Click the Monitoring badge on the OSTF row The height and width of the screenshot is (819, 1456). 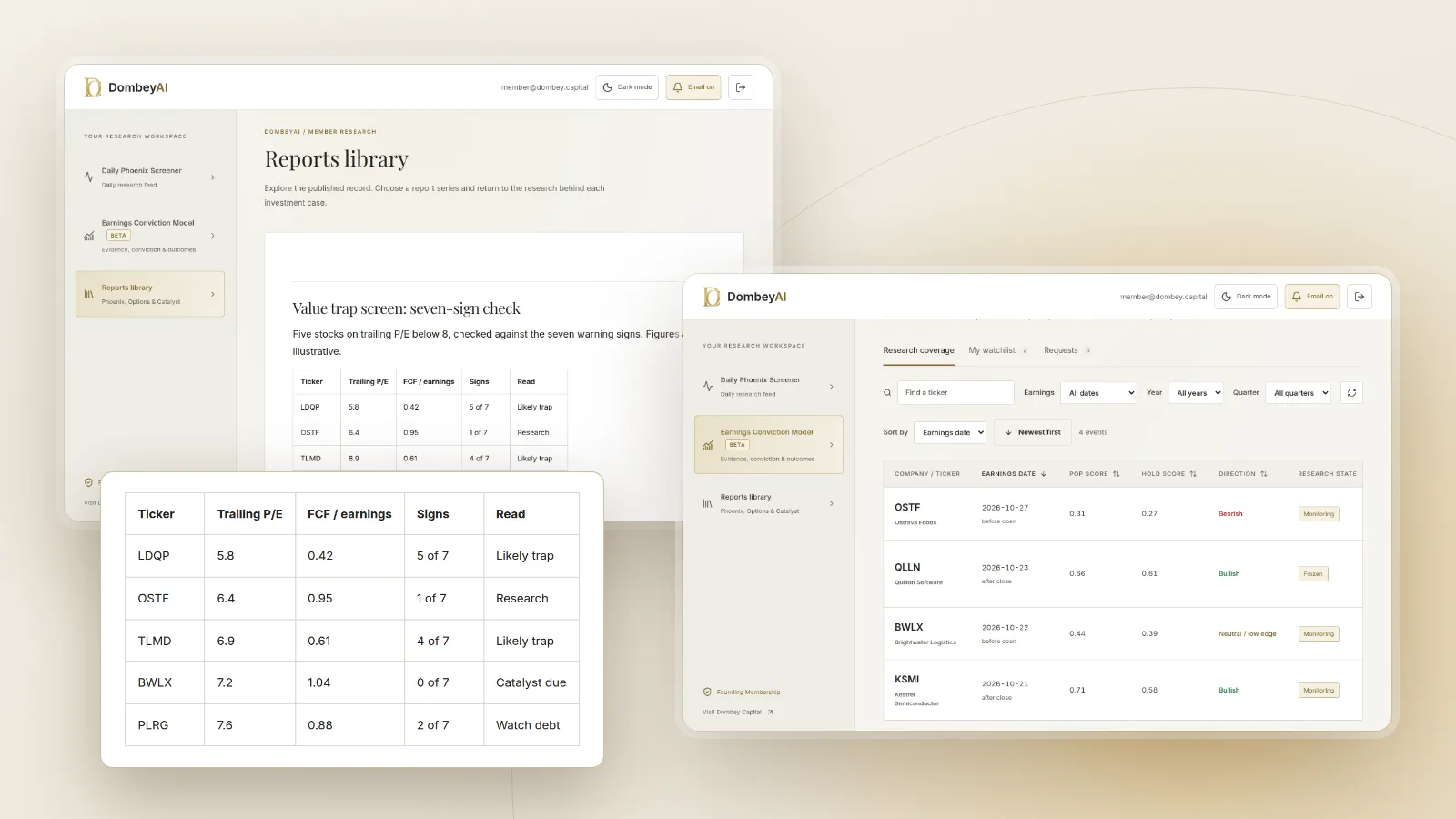(x=1319, y=514)
